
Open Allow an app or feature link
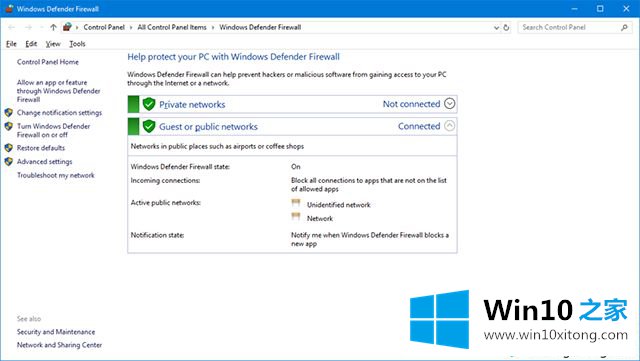[58, 91]
